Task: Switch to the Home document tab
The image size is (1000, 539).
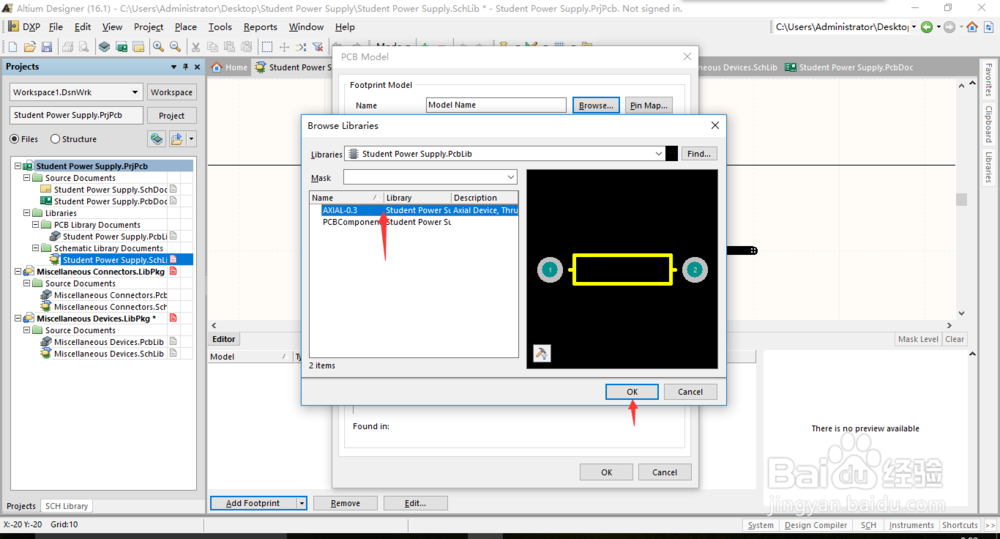Action: 230,67
